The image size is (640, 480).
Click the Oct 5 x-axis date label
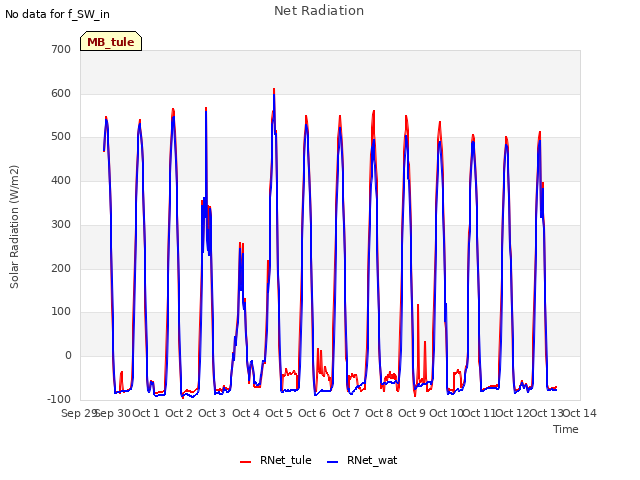[279, 413]
